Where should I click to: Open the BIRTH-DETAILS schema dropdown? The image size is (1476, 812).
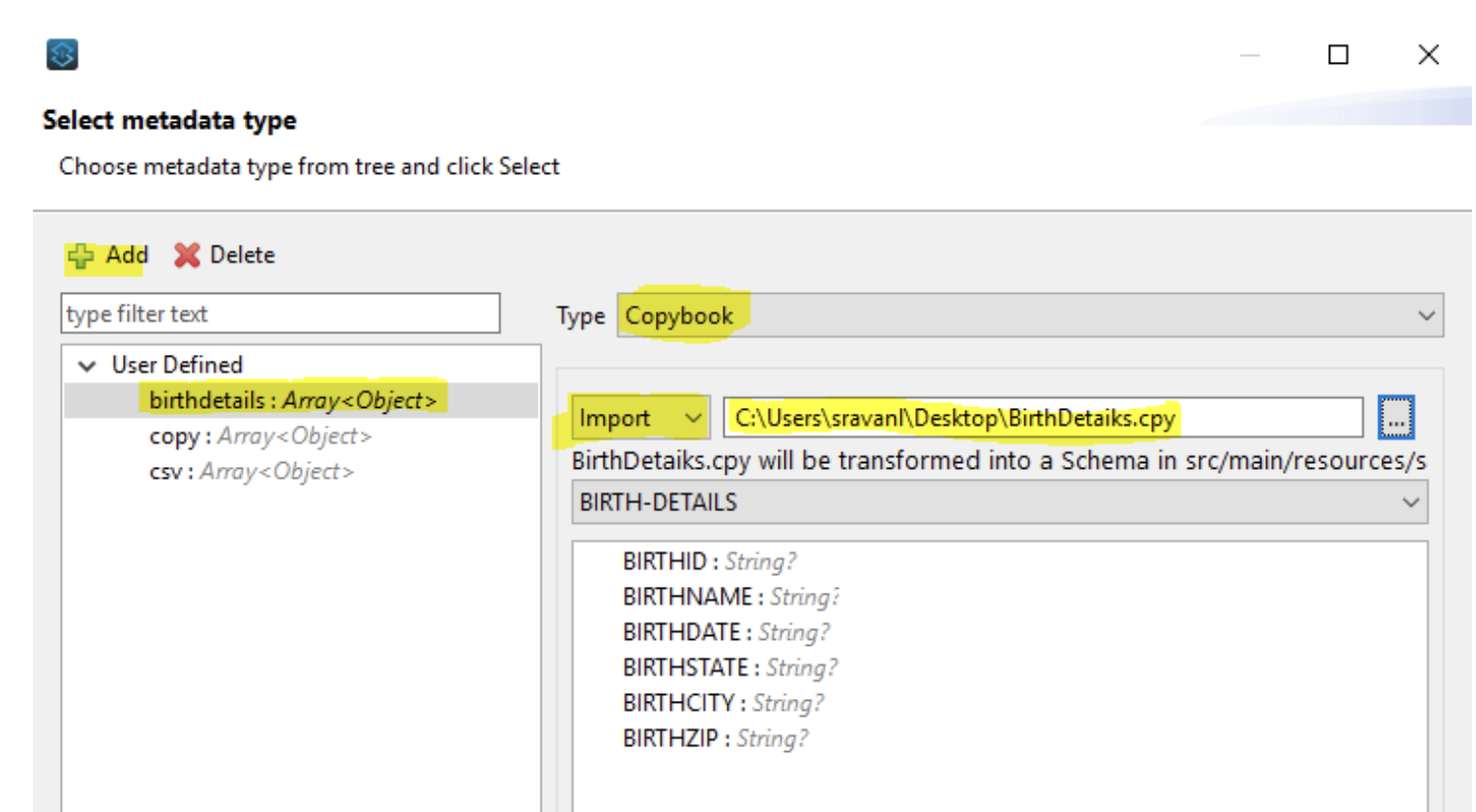(x=999, y=503)
